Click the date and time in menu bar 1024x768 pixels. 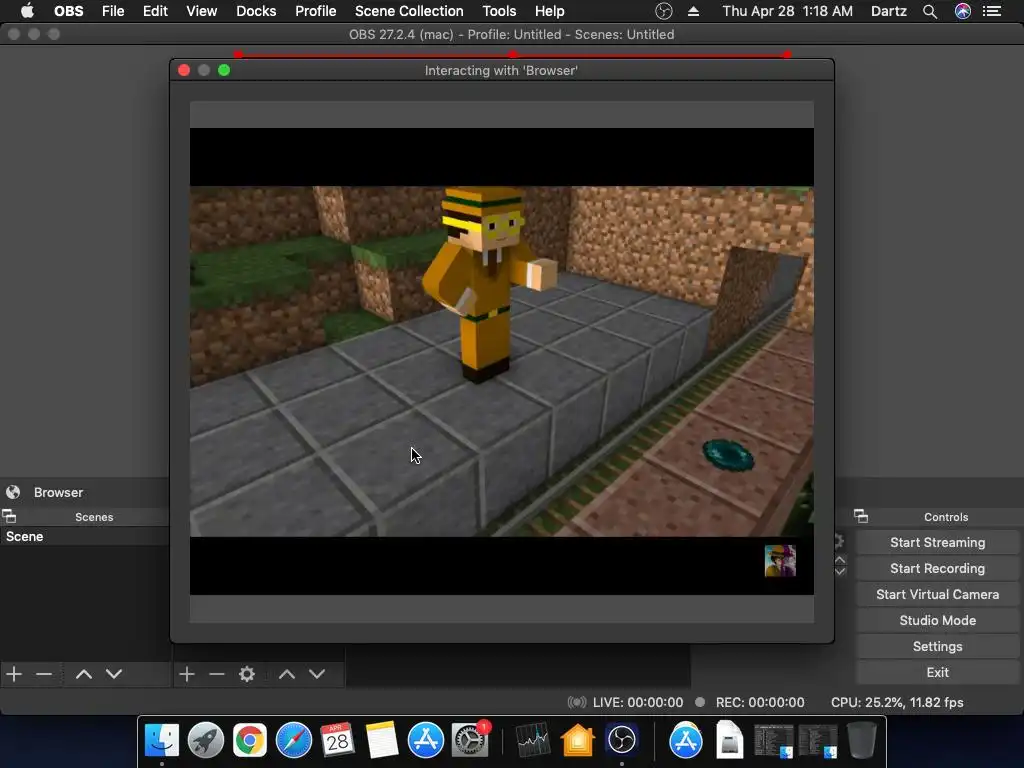click(x=787, y=11)
